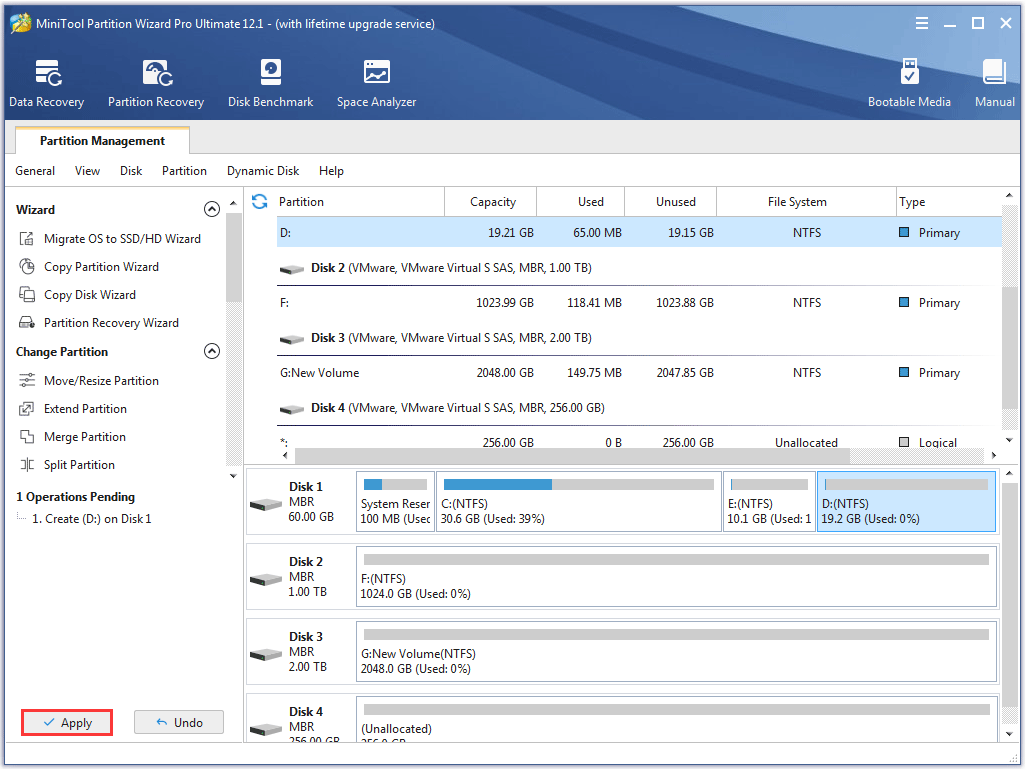
Task: Start Migrate OS to SSD/HD Wizard
Action: point(109,239)
